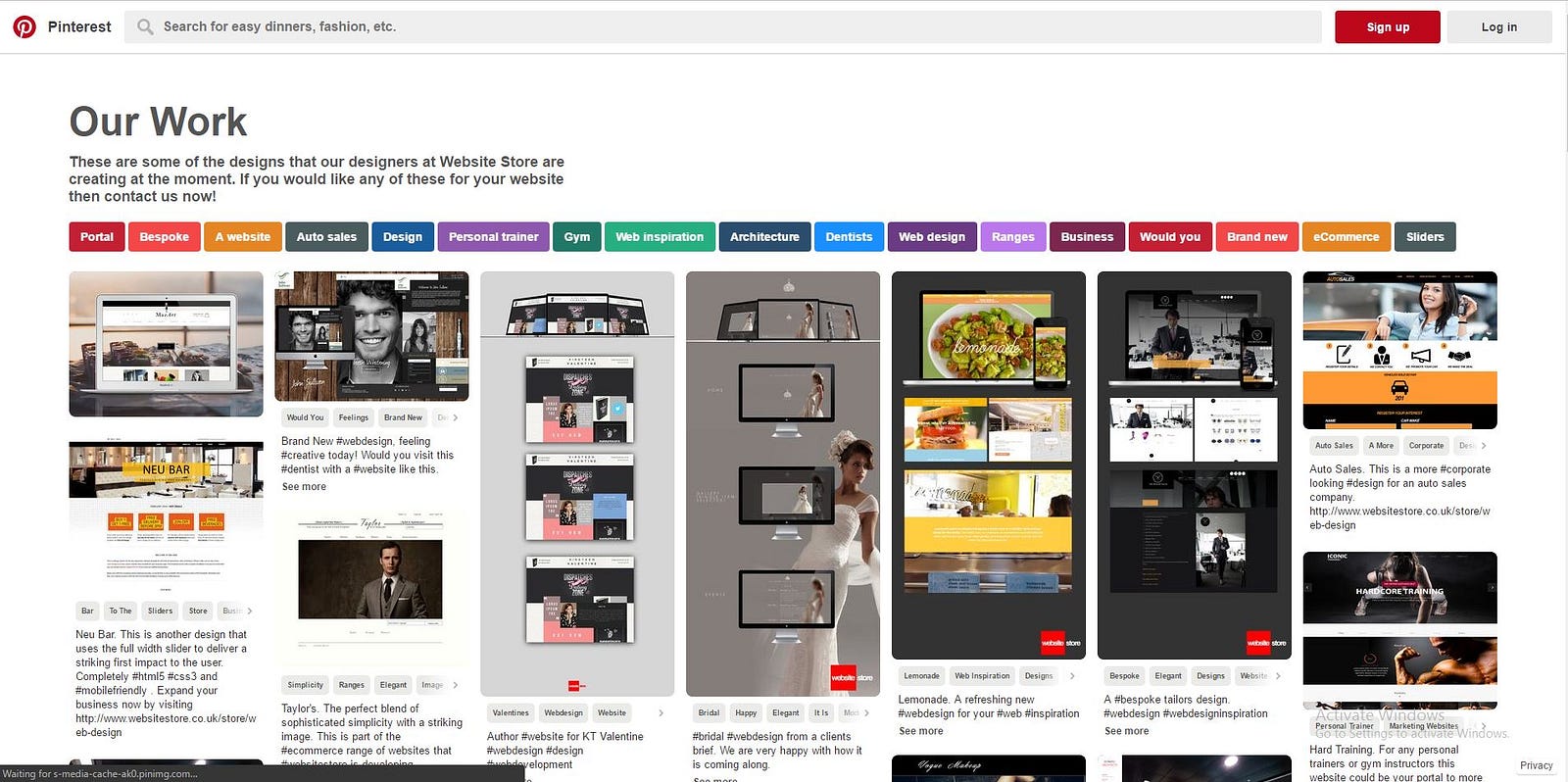The height and width of the screenshot is (782, 1568).
Task: Click See more under the #bespoke tailors description
Action: (x=1127, y=731)
